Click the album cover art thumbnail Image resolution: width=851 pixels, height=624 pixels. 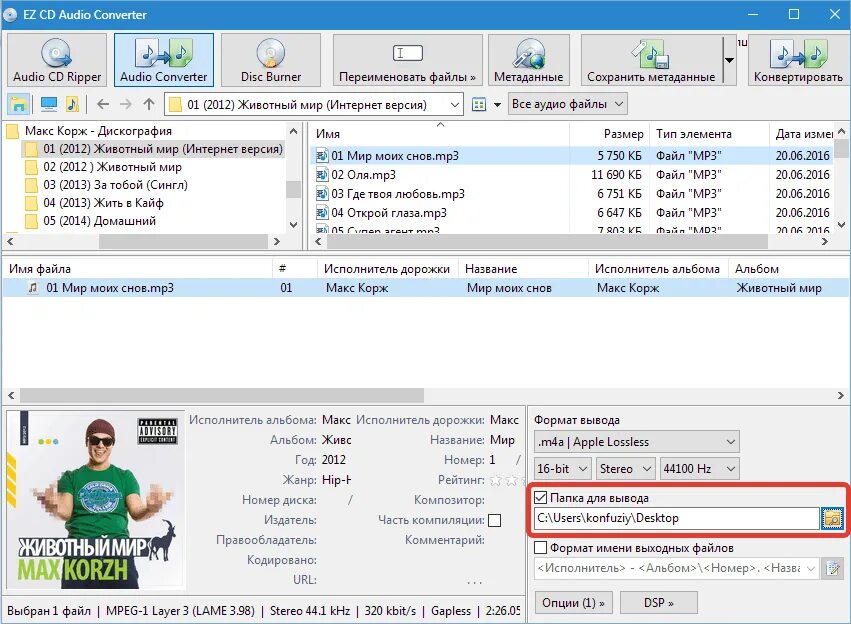click(96, 500)
